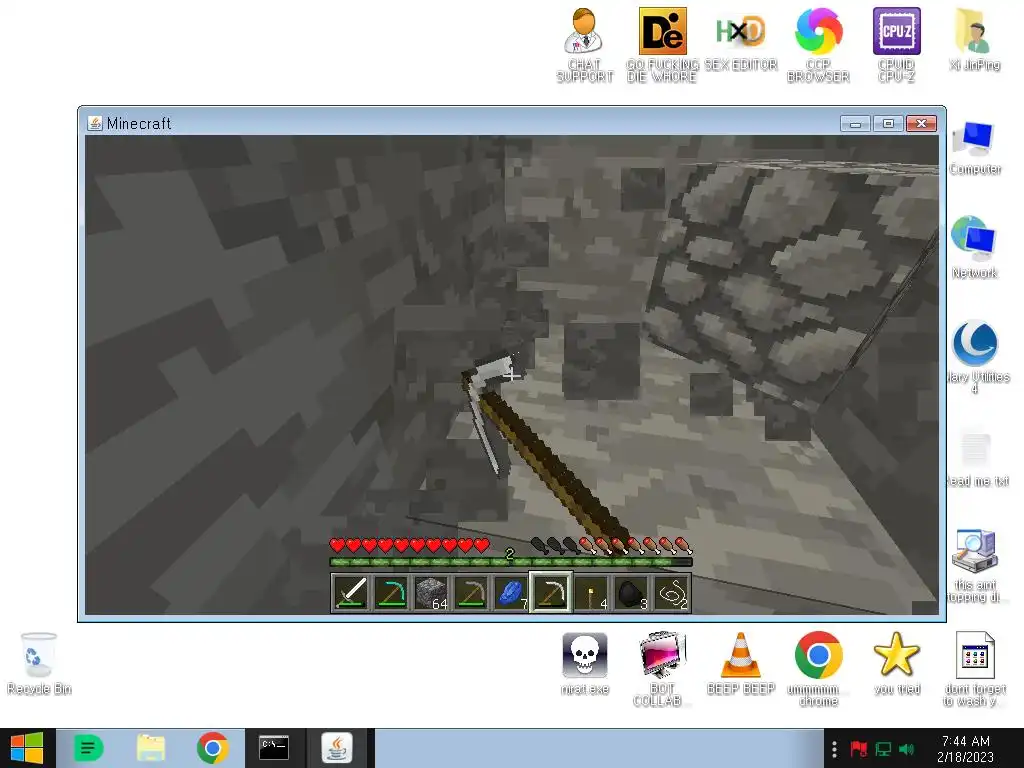The image size is (1024, 768).
Task: Open the clock showing 7:44 AM
Action: point(965,749)
